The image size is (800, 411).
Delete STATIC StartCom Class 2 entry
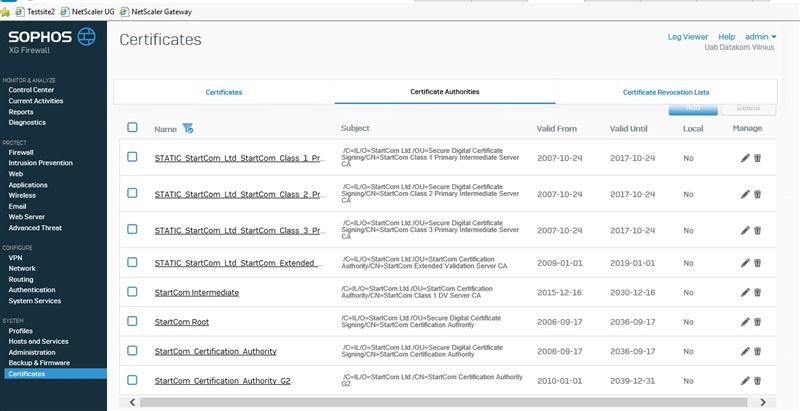pos(757,194)
